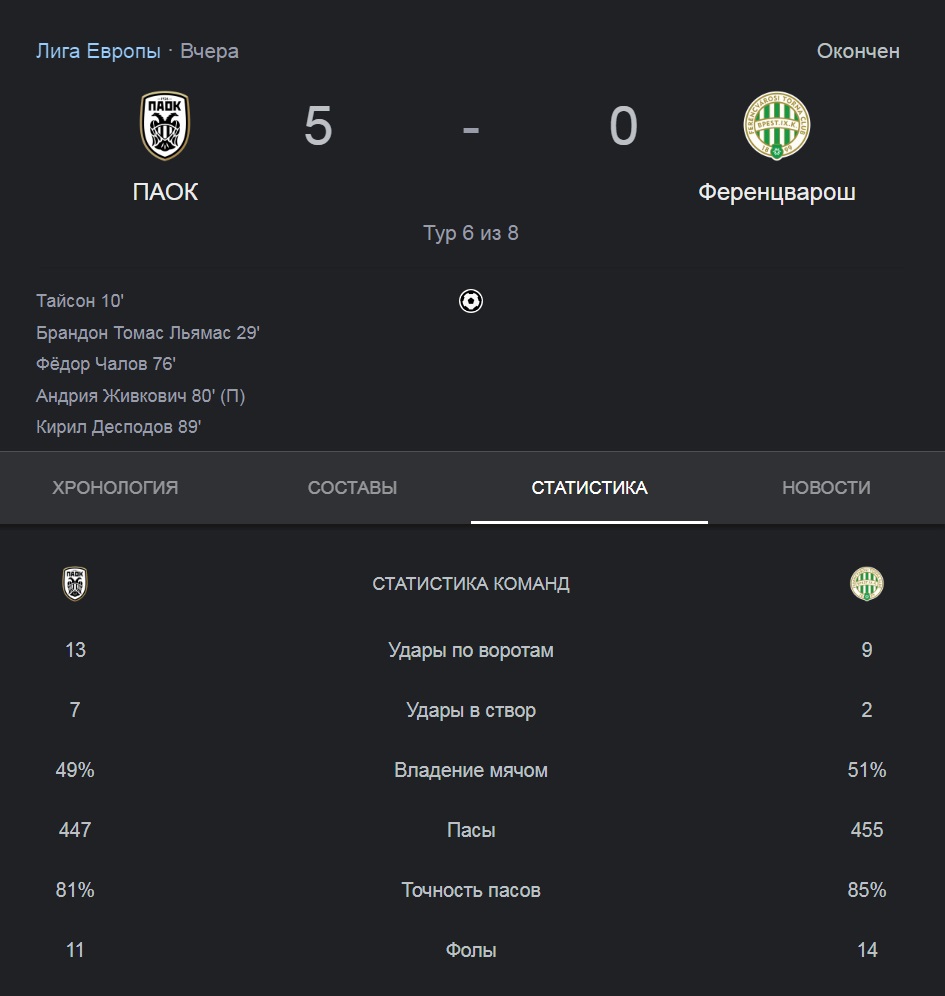Click the small Ferencváros logo in statistics

pyautogui.click(x=867, y=584)
